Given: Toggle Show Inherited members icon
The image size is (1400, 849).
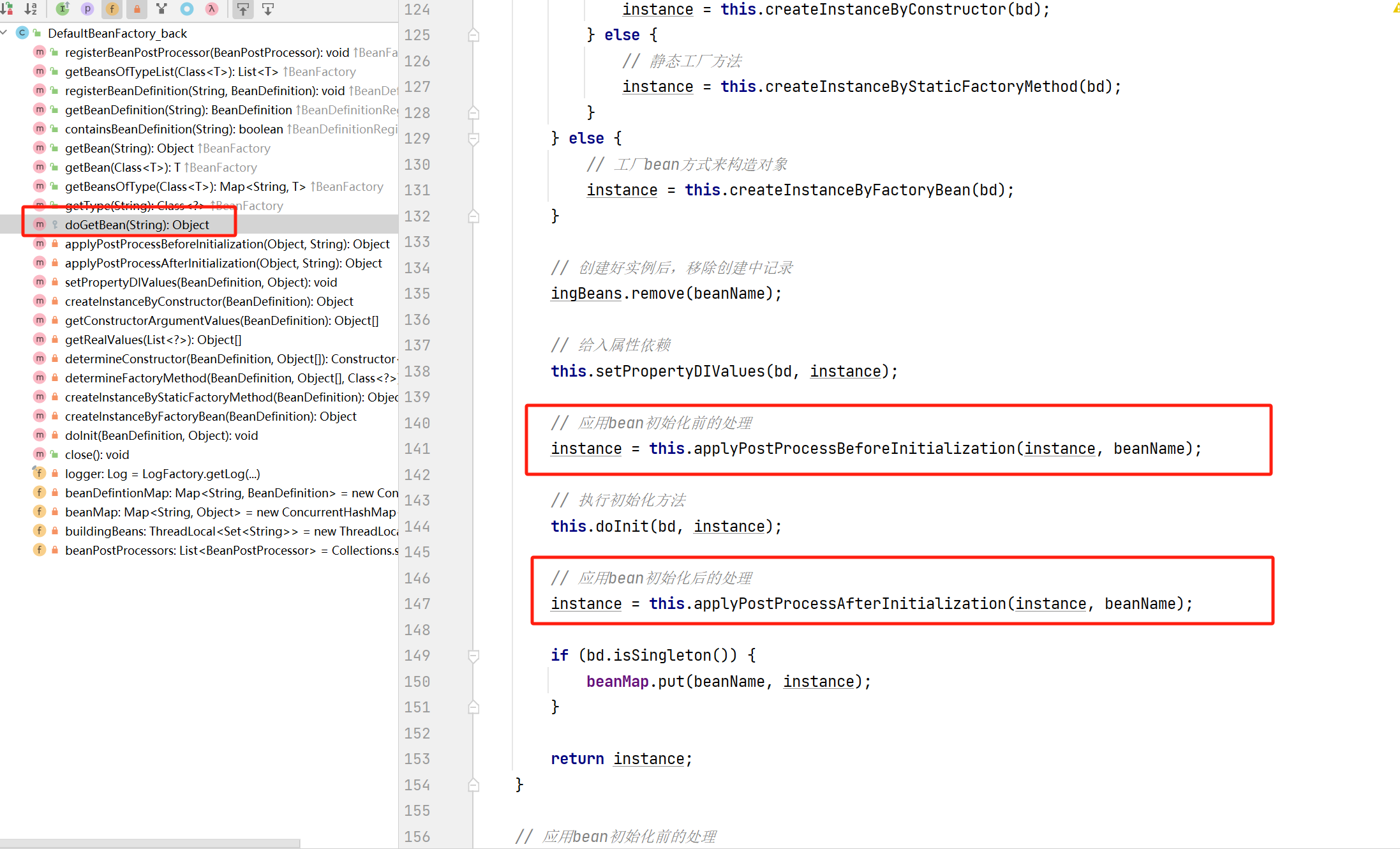Looking at the screenshot, I should click(63, 8).
